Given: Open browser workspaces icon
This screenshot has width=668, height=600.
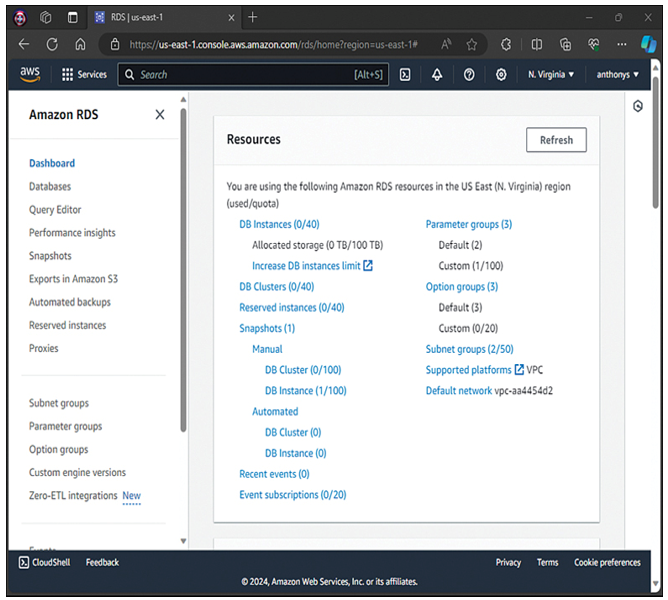Looking at the screenshot, I should click(x=46, y=17).
